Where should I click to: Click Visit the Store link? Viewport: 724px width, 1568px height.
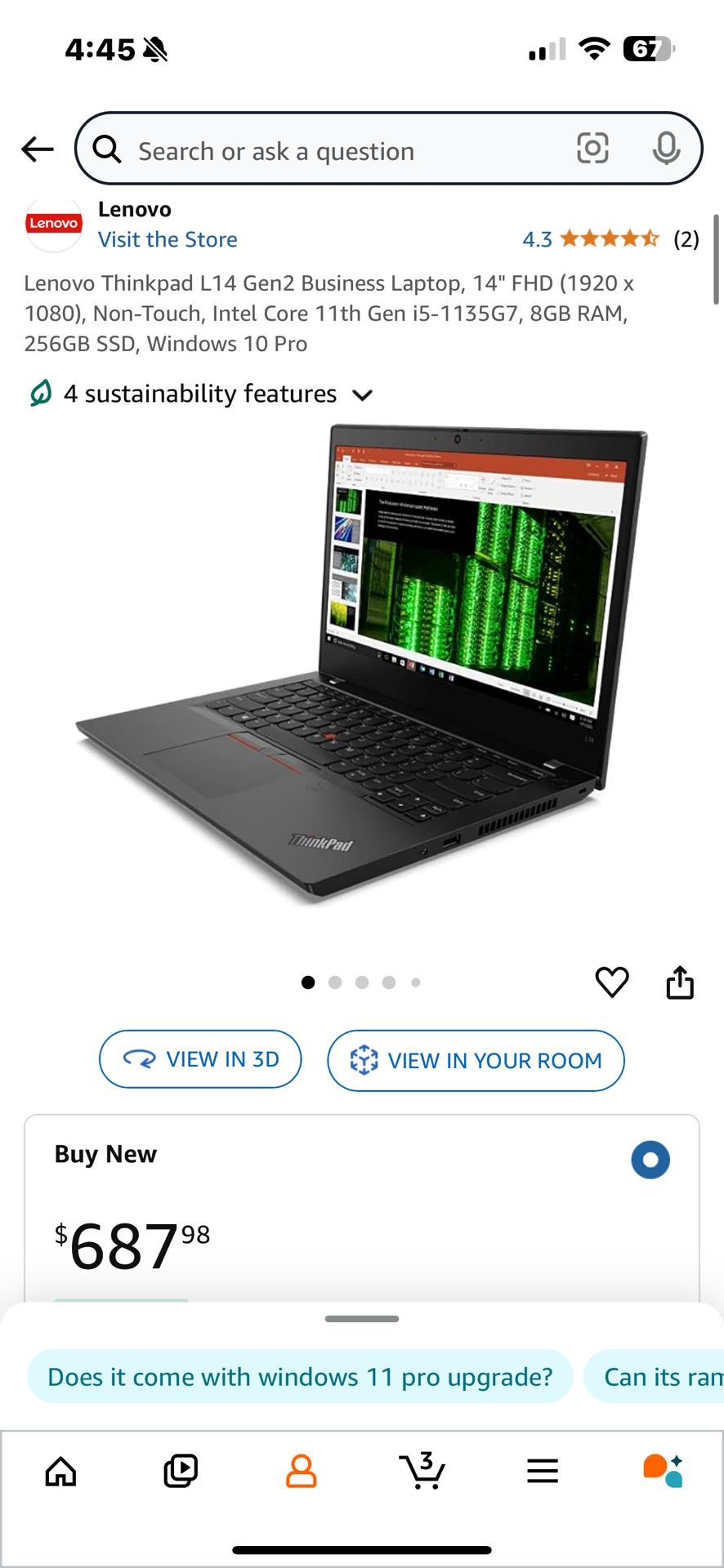click(x=168, y=239)
